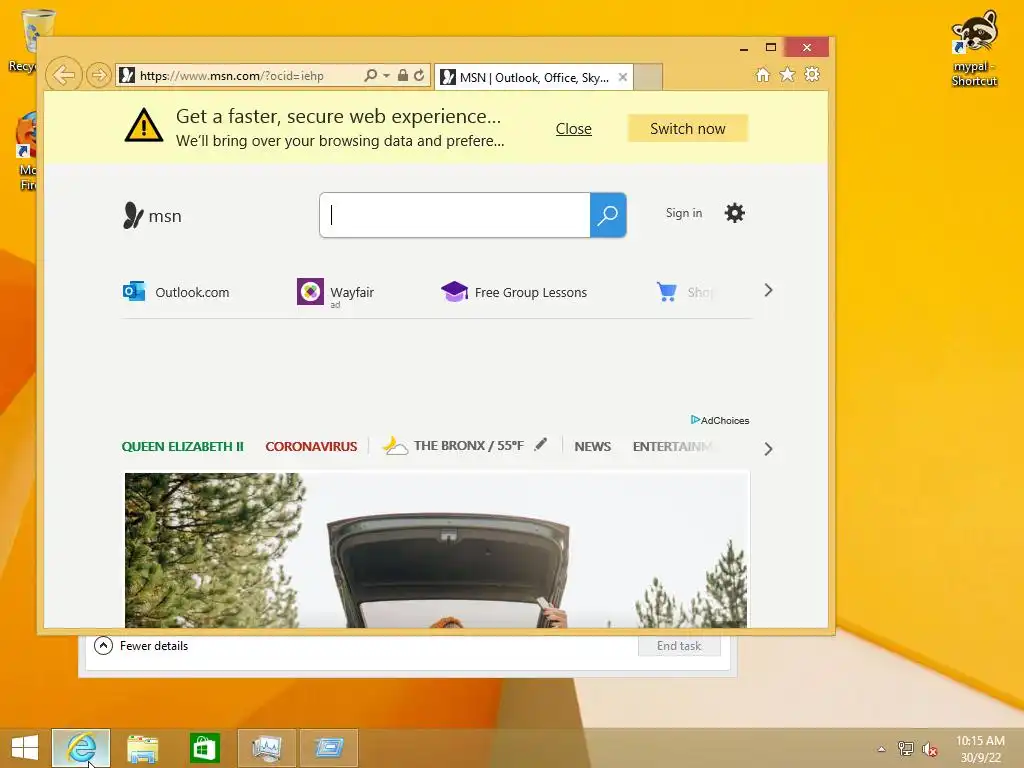Click the browser Forward arrow button
Viewport: 1024px width, 768px height.
point(98,75)
